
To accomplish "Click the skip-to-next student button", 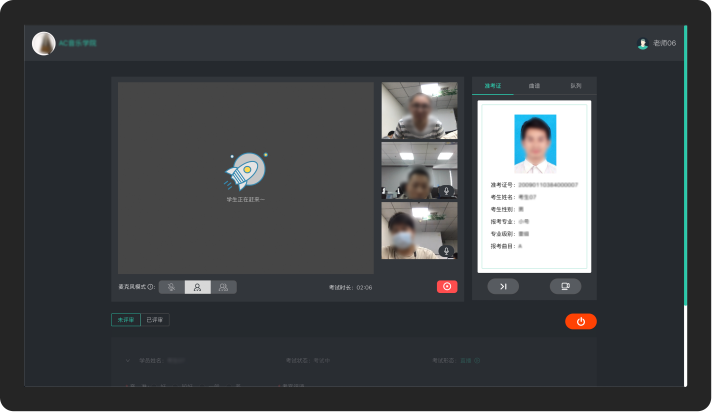I will pos(503,286).
